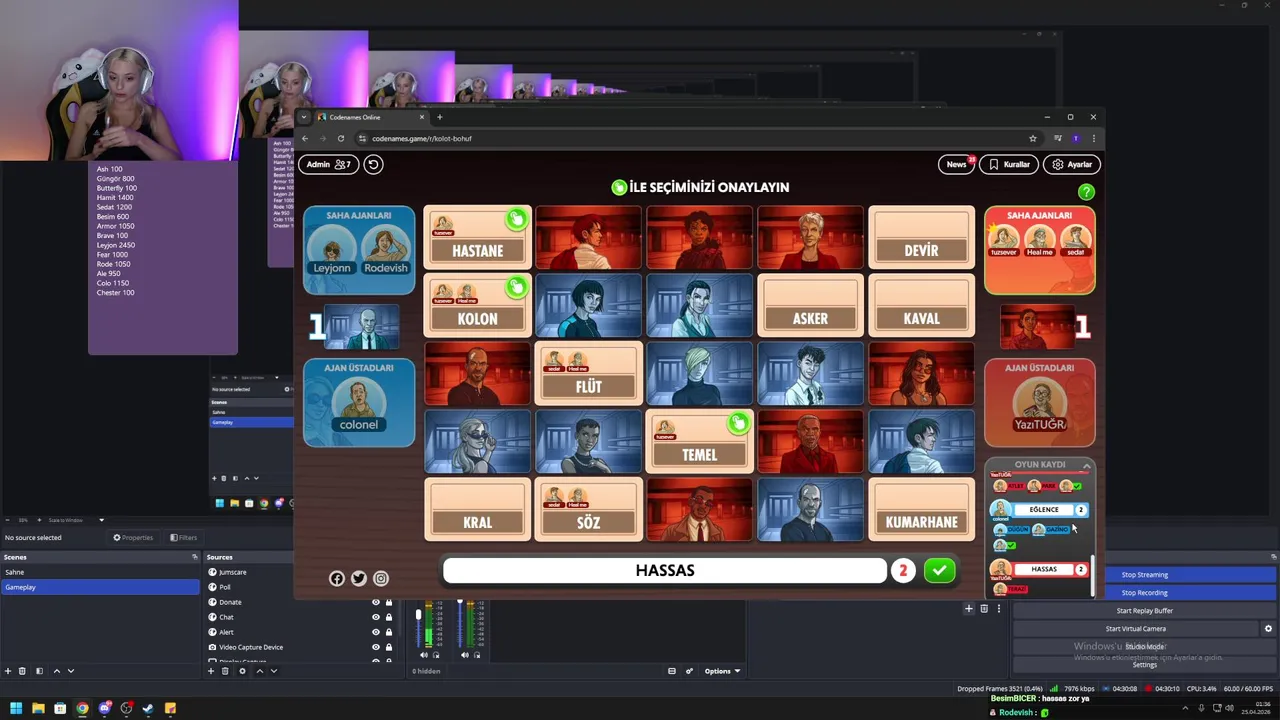The image size is (1280, 720).
Task: Click the green checkmark to submit clue
Action: coord(939,570)
